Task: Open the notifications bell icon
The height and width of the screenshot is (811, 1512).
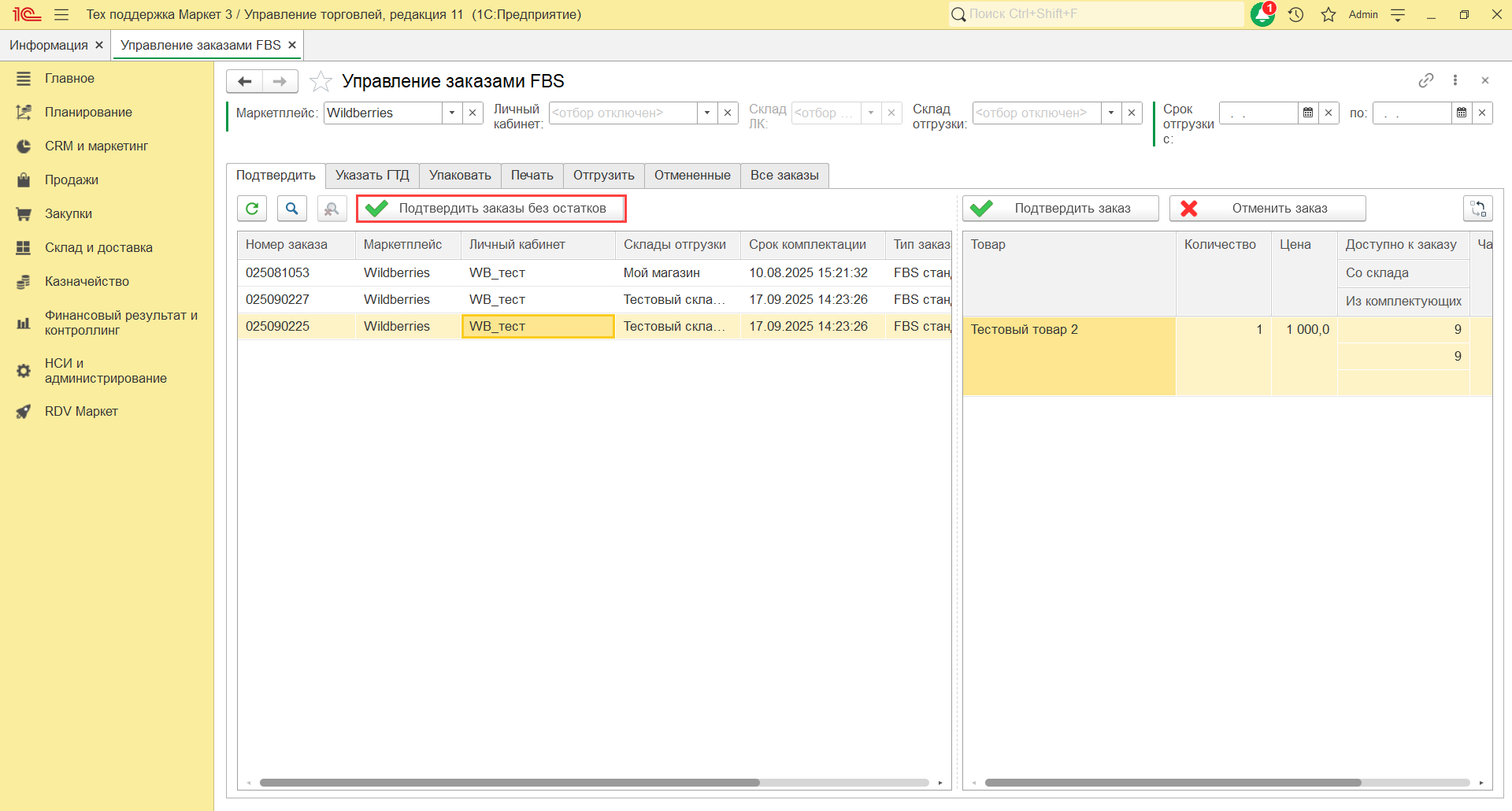Action: click(x=1262, y=14)
